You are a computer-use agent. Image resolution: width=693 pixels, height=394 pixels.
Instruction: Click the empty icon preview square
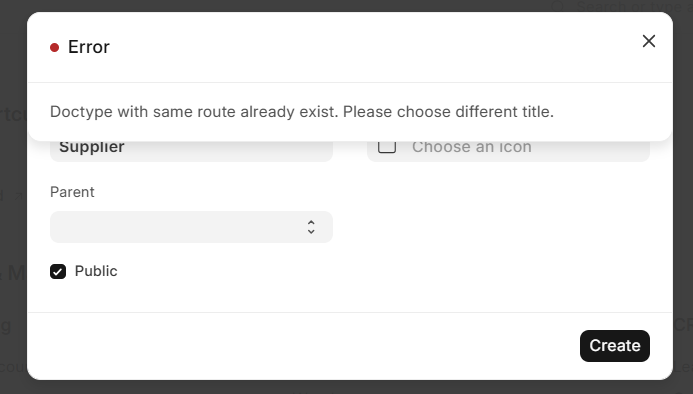pos(387,146)
